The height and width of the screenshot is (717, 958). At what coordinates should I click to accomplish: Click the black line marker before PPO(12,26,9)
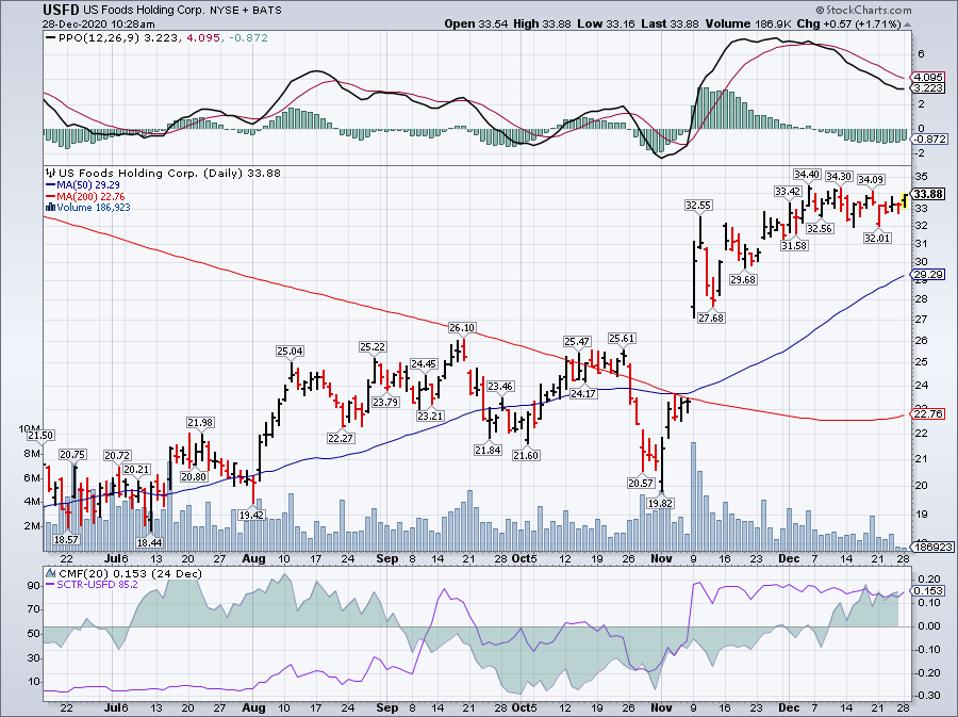coord(50,38)
